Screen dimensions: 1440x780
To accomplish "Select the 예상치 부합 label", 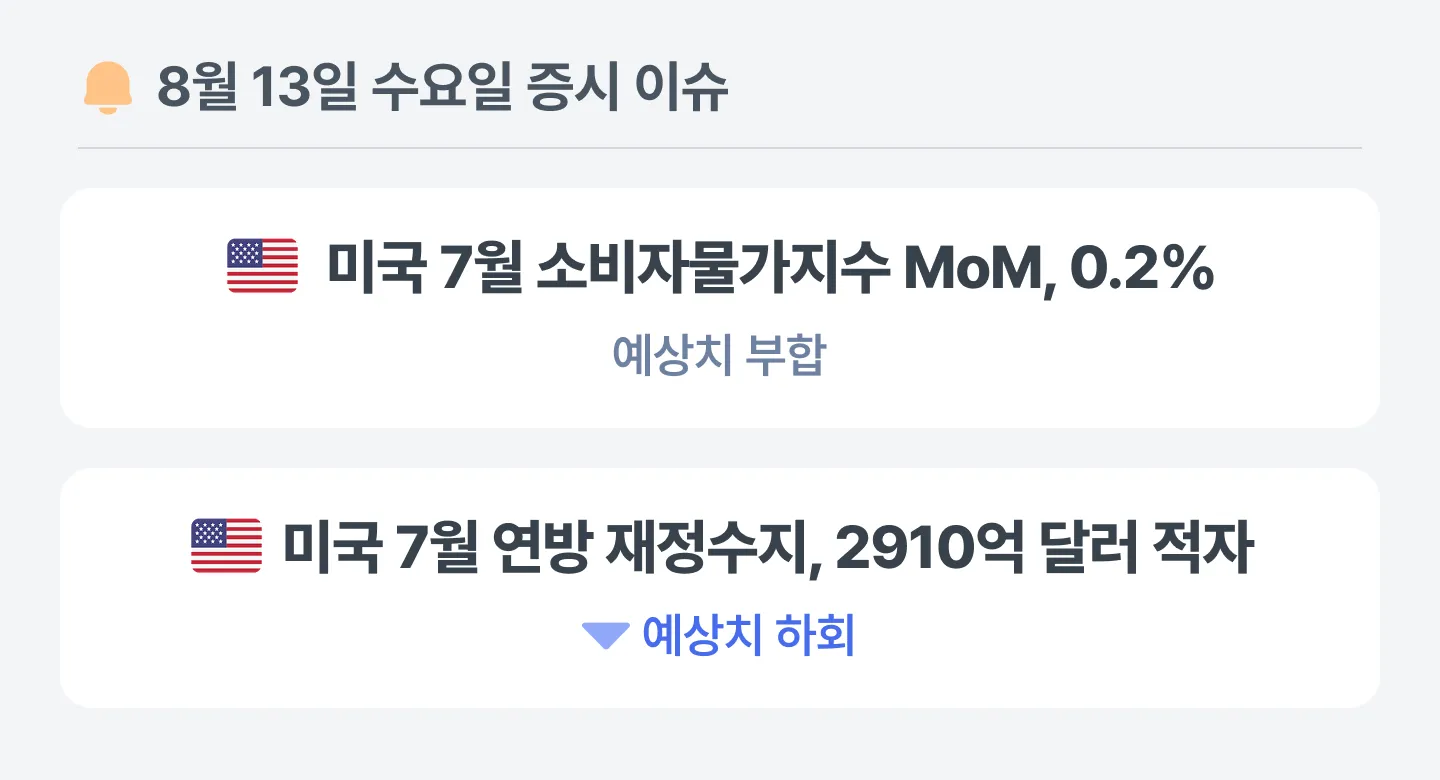I will tap(719, 354).
